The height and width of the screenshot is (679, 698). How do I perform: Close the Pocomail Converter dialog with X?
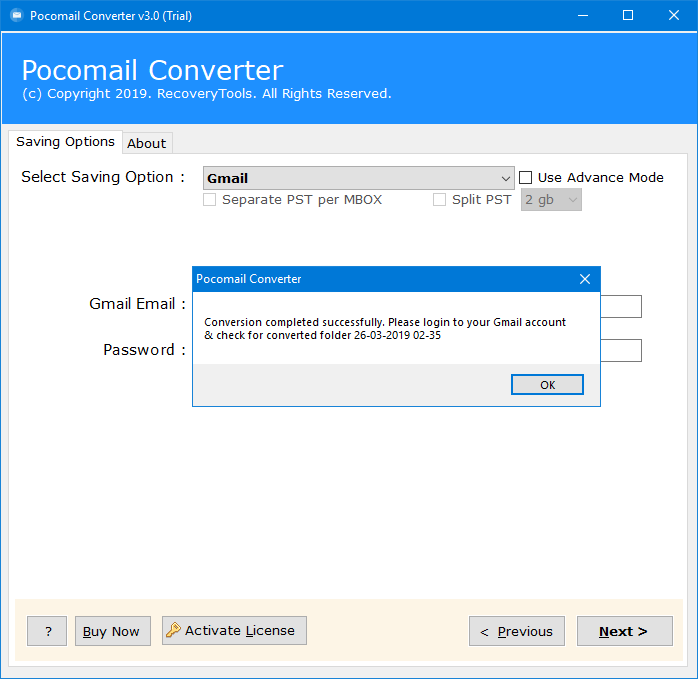[x=585, y=279]
